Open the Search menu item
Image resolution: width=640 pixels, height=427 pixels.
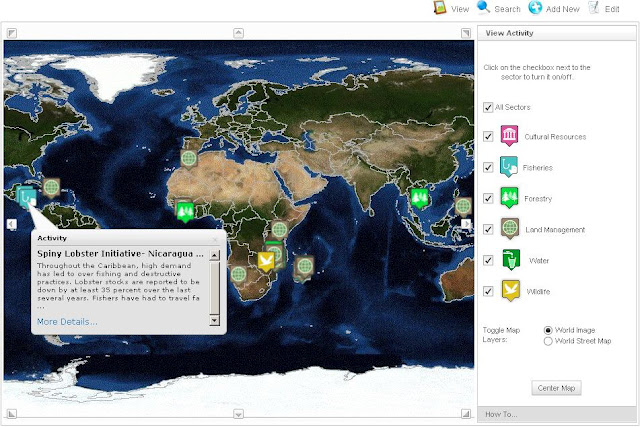[499, 8]
